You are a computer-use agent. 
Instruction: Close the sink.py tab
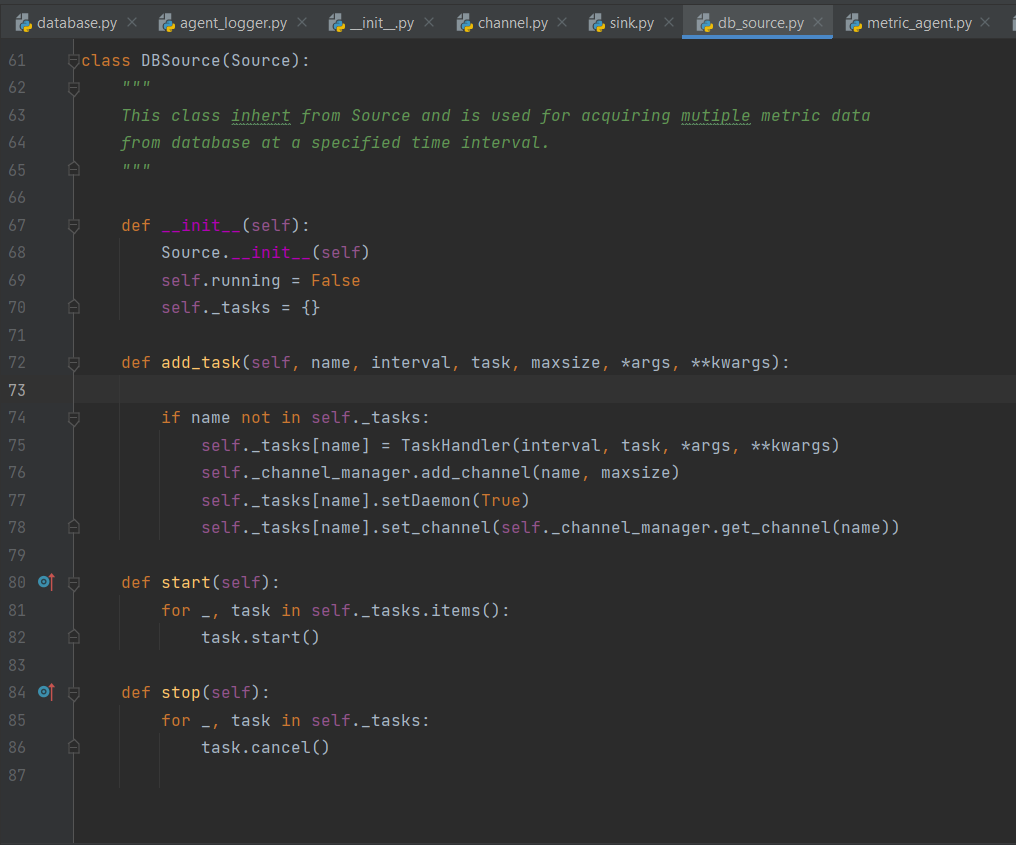[x=669, y=23]
